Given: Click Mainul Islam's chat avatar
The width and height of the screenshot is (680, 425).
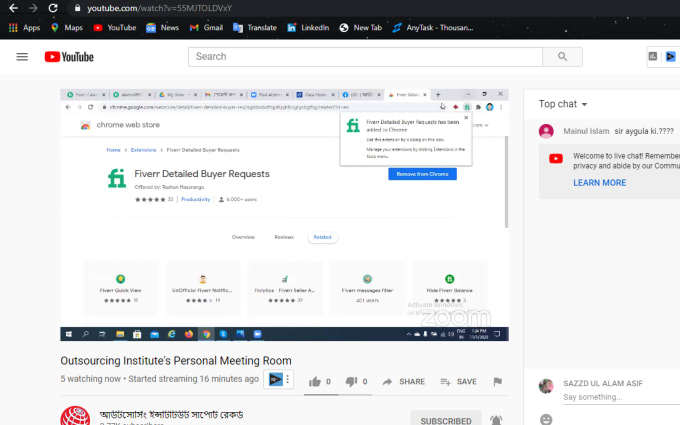Looking at the screenshot, I should (546, 131).
